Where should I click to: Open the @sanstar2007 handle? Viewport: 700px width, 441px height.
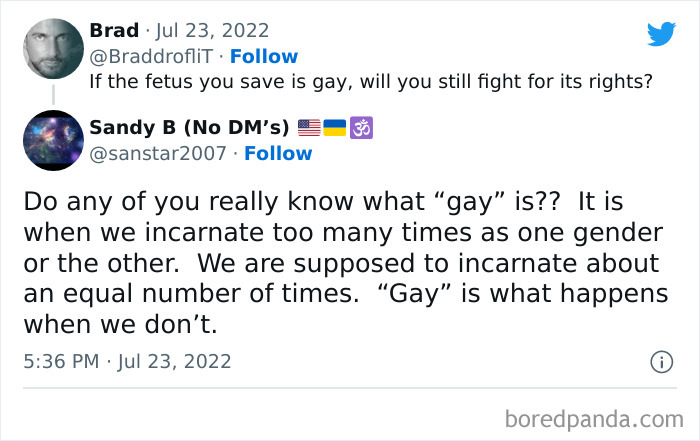pos(160,153)
